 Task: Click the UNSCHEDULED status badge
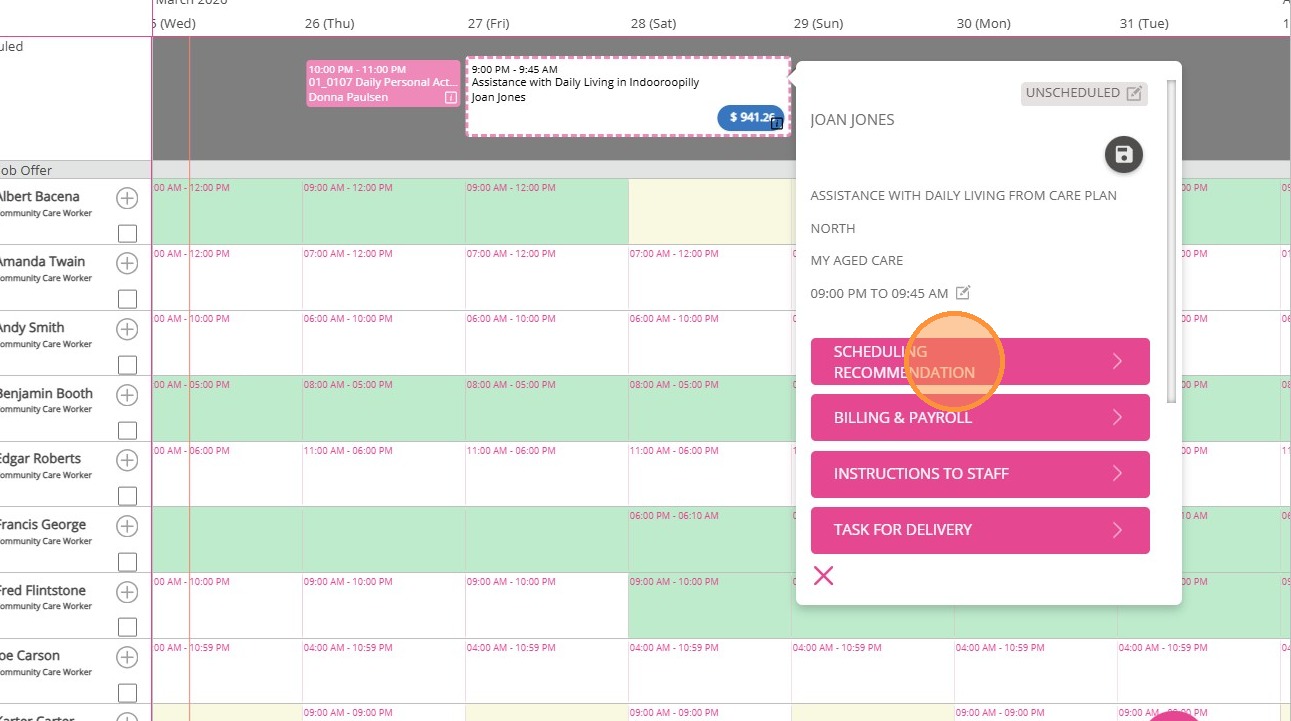click(x=1084, y=93)
